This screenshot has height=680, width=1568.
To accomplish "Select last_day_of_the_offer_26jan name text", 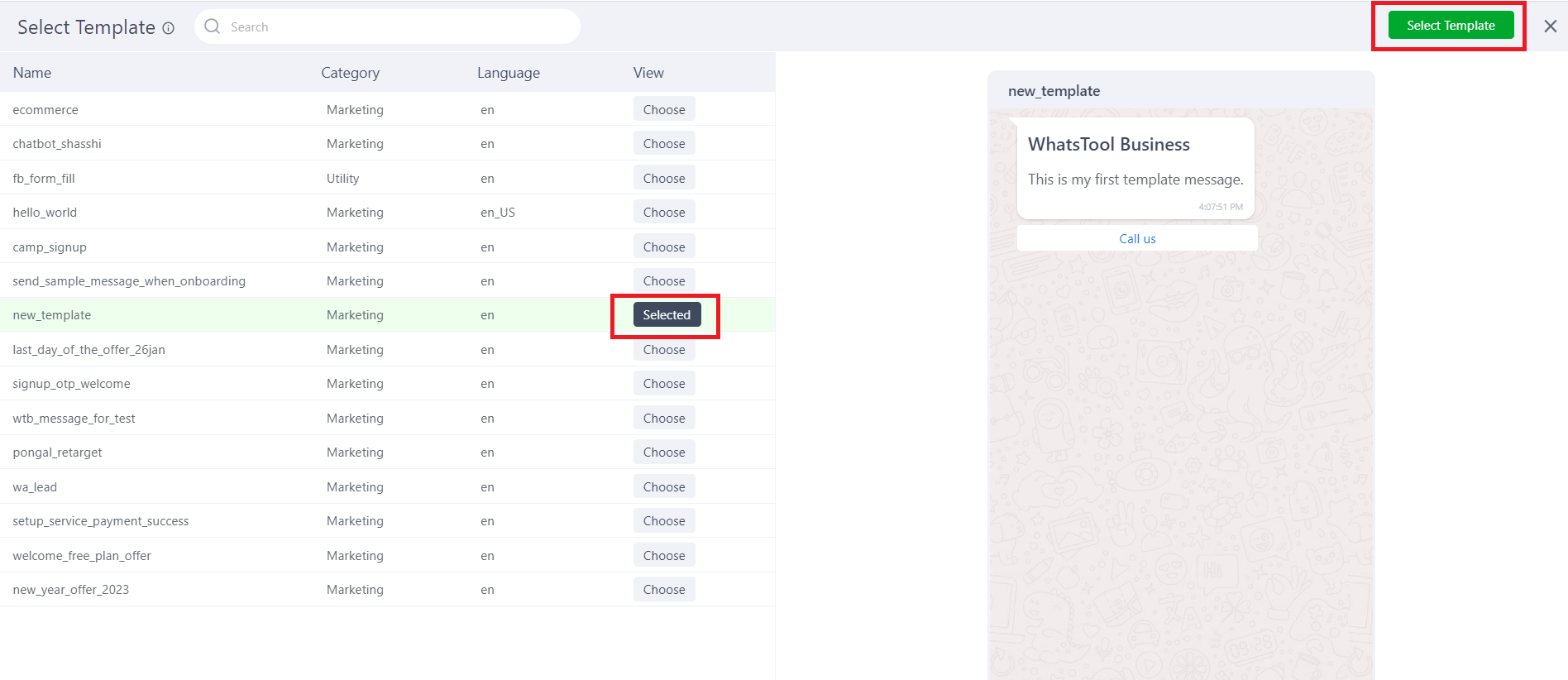I will (x=88, y=349).
